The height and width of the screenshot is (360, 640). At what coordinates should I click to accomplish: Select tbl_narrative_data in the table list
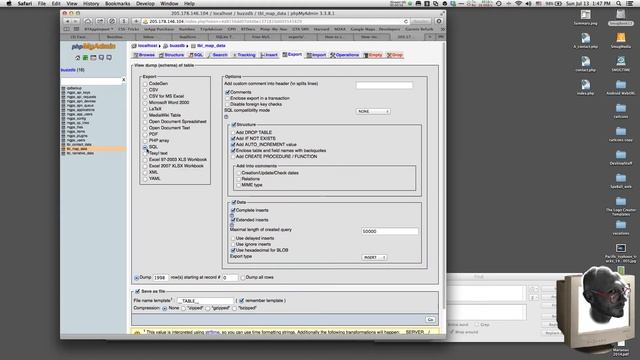[x=80, y=153]
